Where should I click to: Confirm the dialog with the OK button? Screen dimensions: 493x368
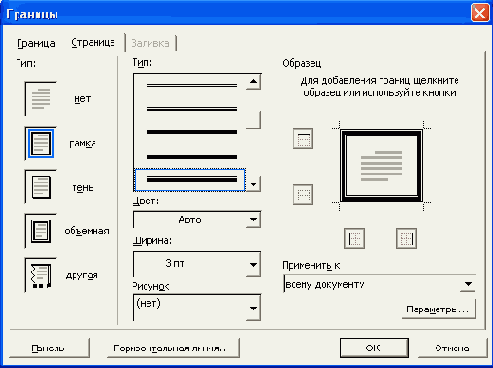(x=374, y=348)
